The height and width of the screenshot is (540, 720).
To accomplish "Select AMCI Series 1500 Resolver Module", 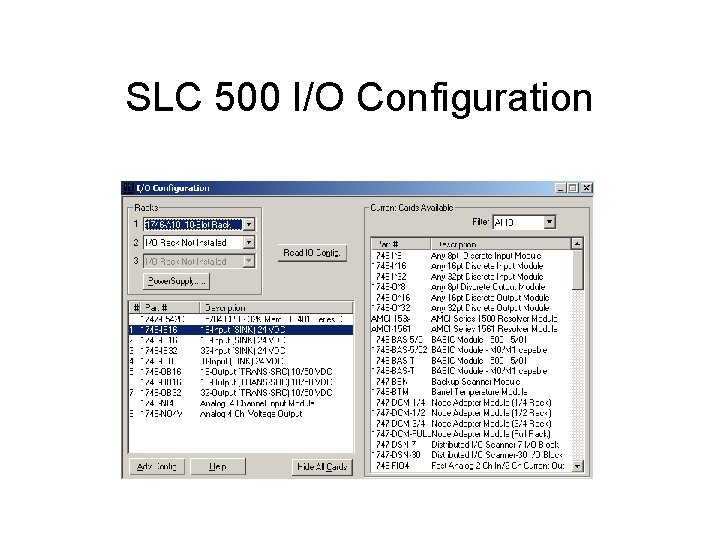I will 471,319.
